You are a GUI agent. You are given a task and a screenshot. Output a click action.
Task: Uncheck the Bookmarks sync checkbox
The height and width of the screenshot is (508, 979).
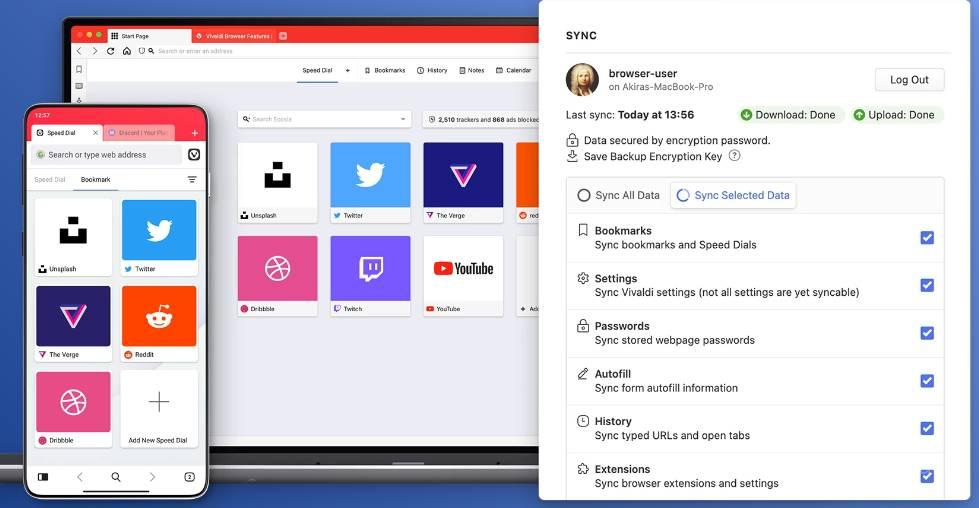(926, 238)
